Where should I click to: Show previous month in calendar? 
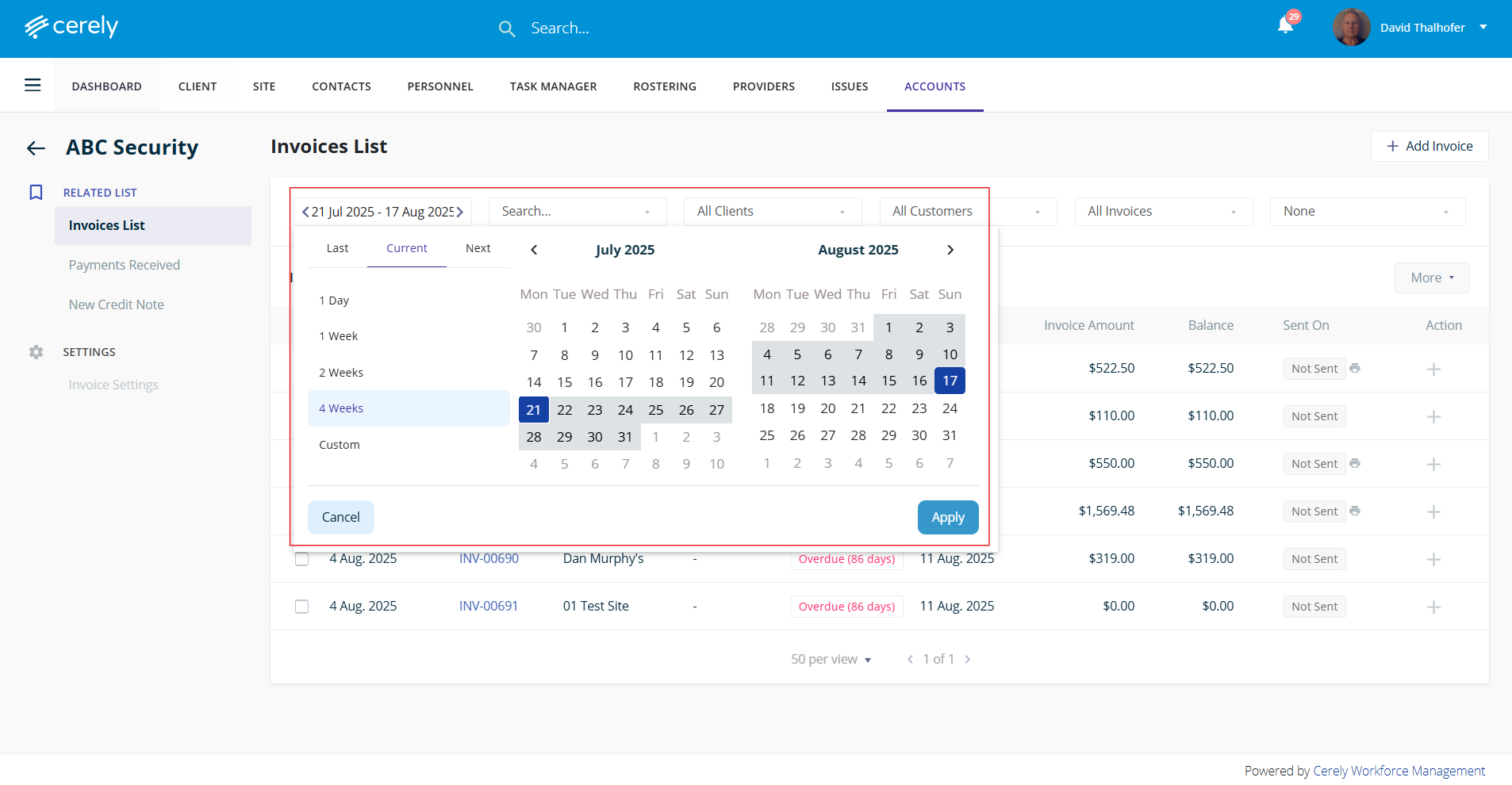(534, 250)
